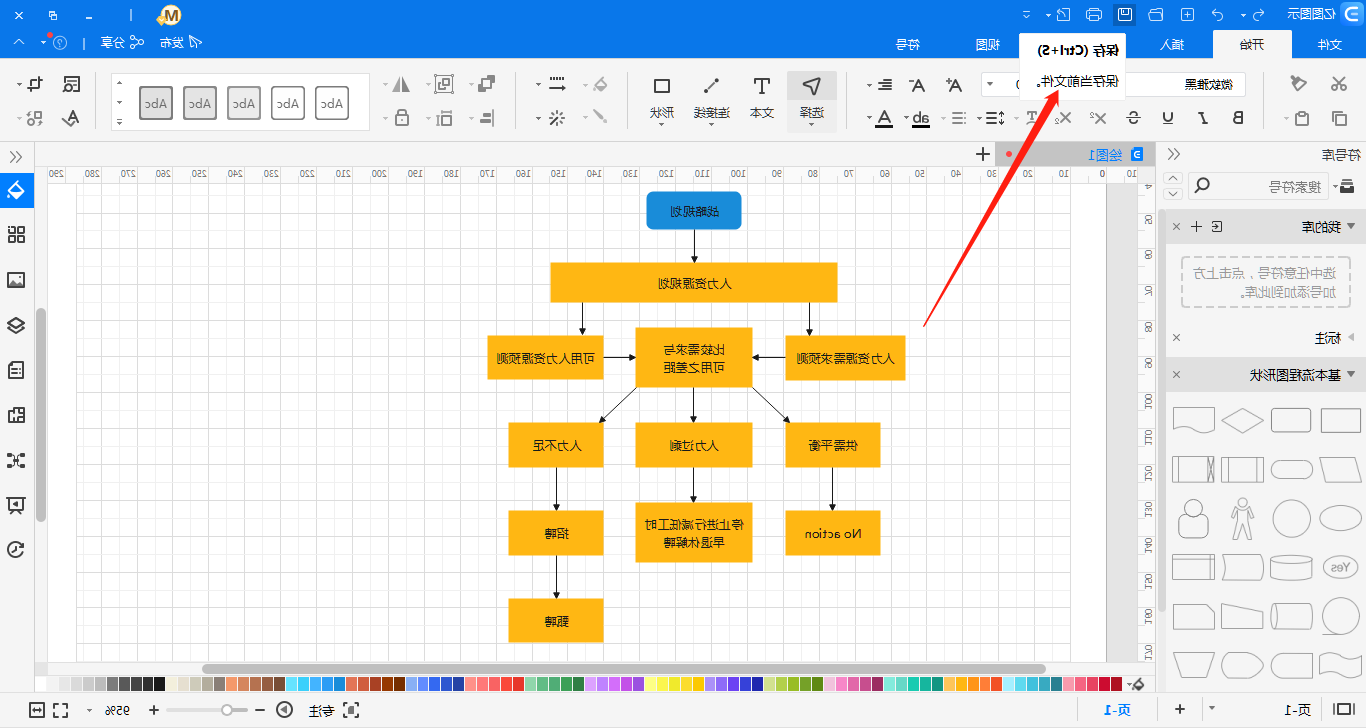1366x728 pixels.
Task: Click the symbol library box icon beside search
Action: (1347, 186)
